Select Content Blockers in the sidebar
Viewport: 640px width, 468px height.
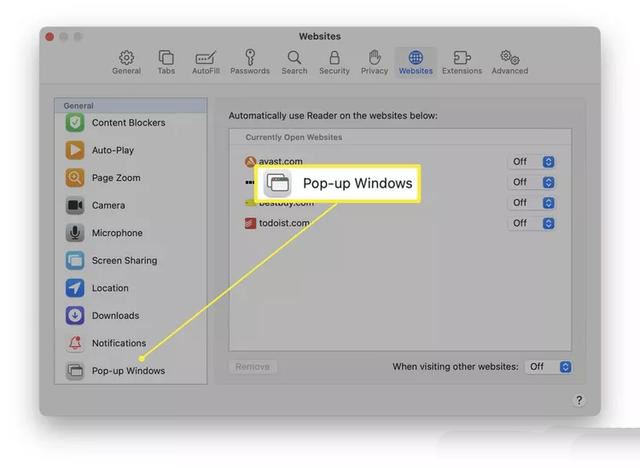[x=128, y=123]
